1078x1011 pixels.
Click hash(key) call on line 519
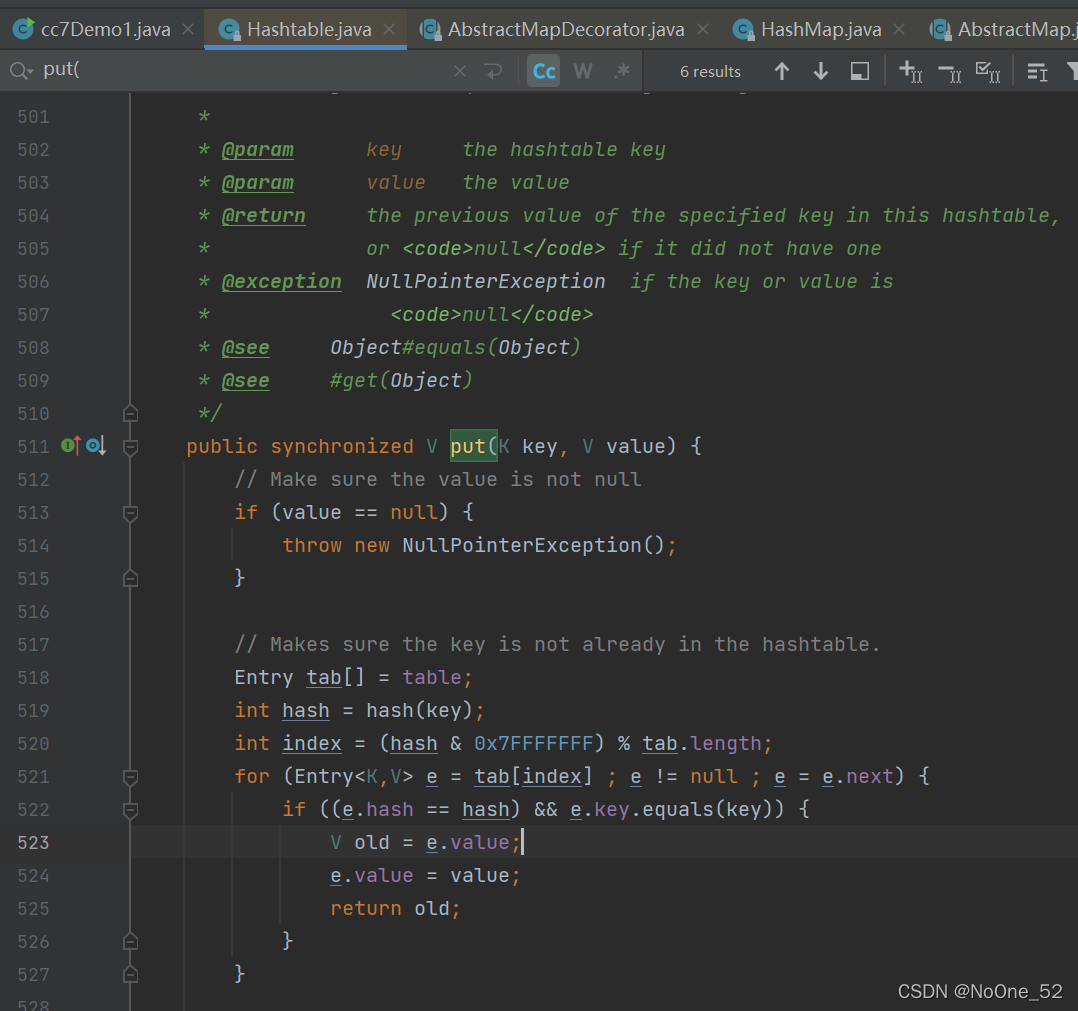coord(419,711)
